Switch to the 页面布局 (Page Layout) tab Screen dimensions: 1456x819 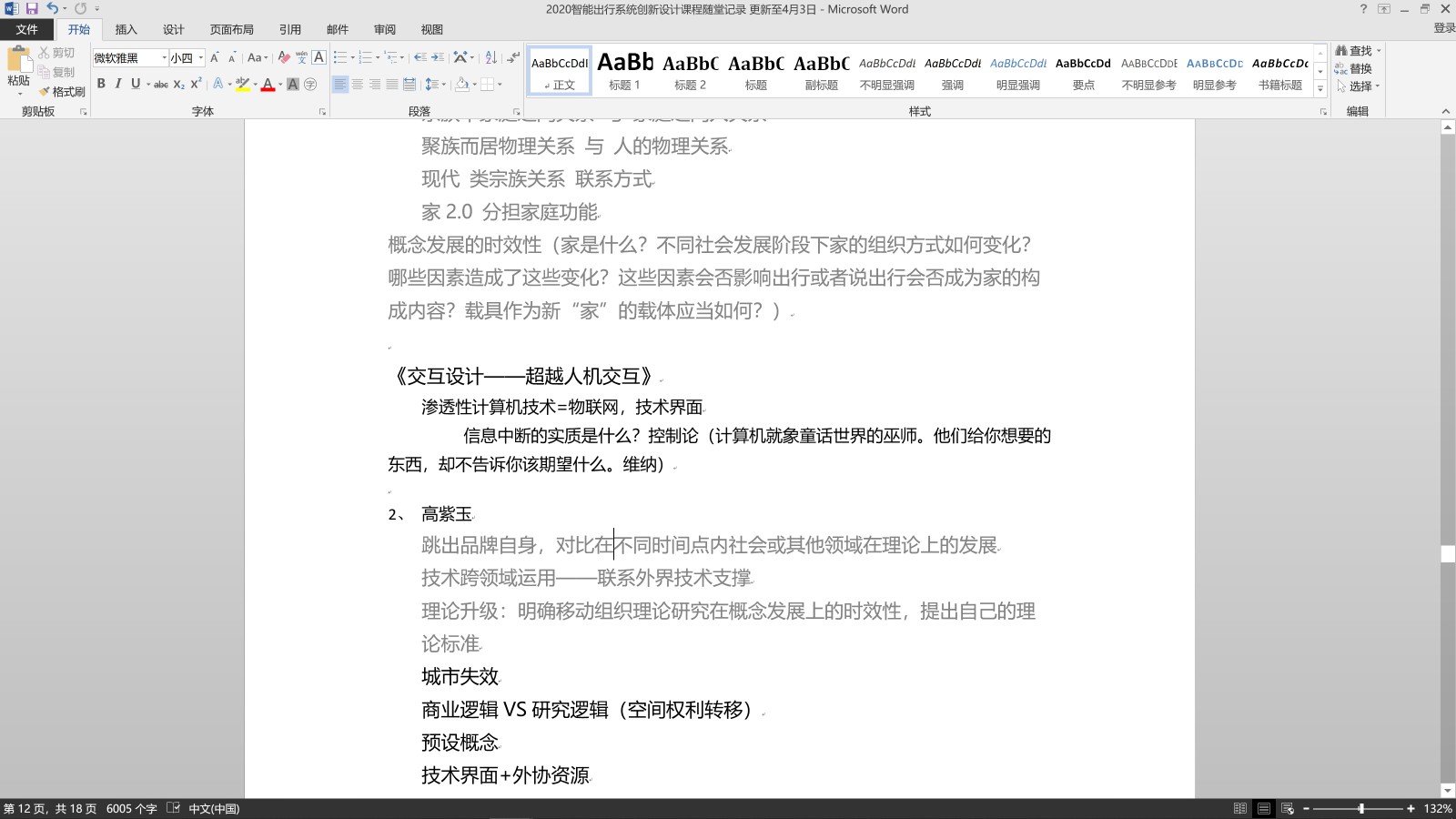[232, 29]
